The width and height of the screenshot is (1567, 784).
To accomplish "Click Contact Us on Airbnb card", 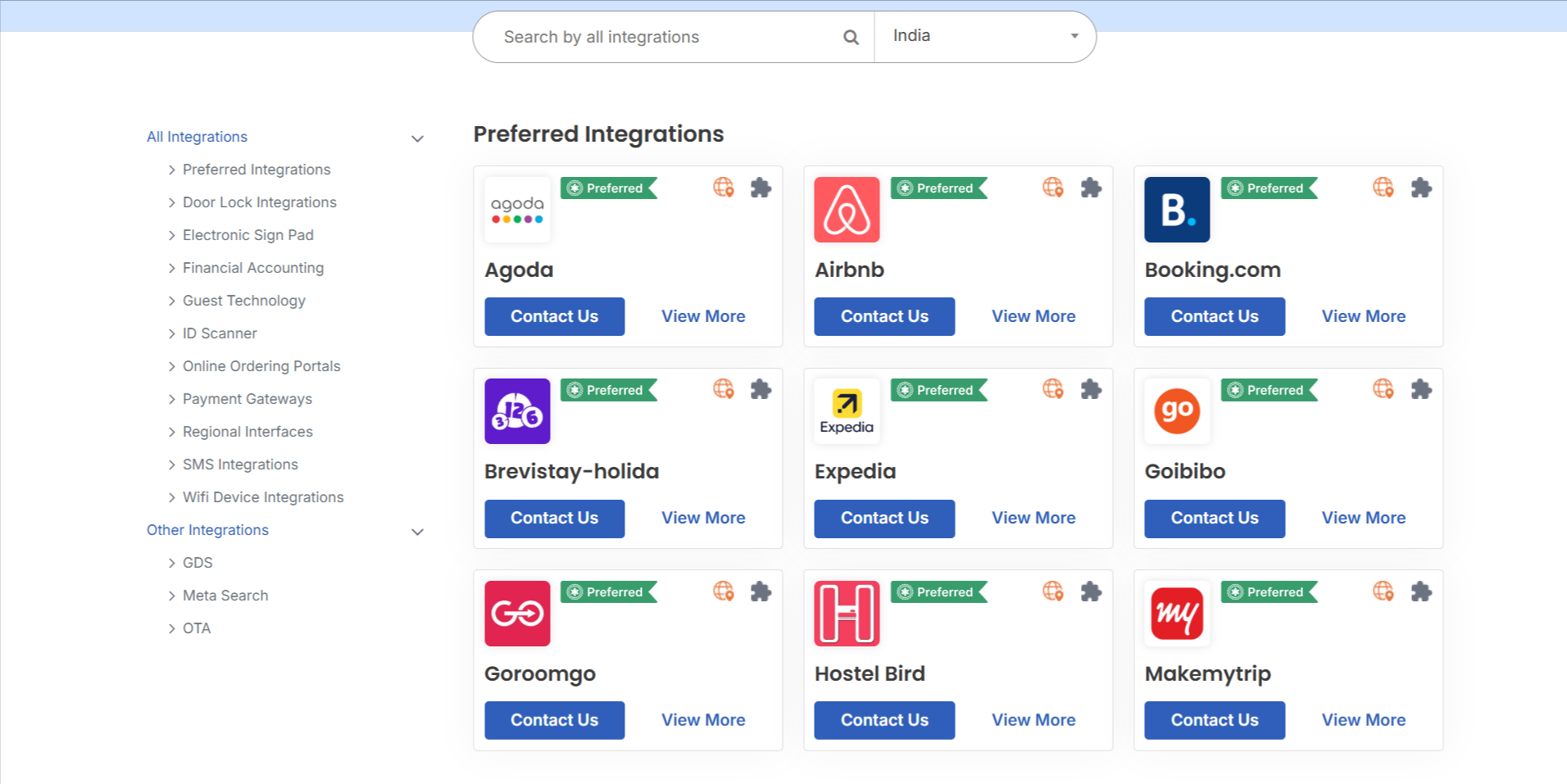I will click(884, 316).
